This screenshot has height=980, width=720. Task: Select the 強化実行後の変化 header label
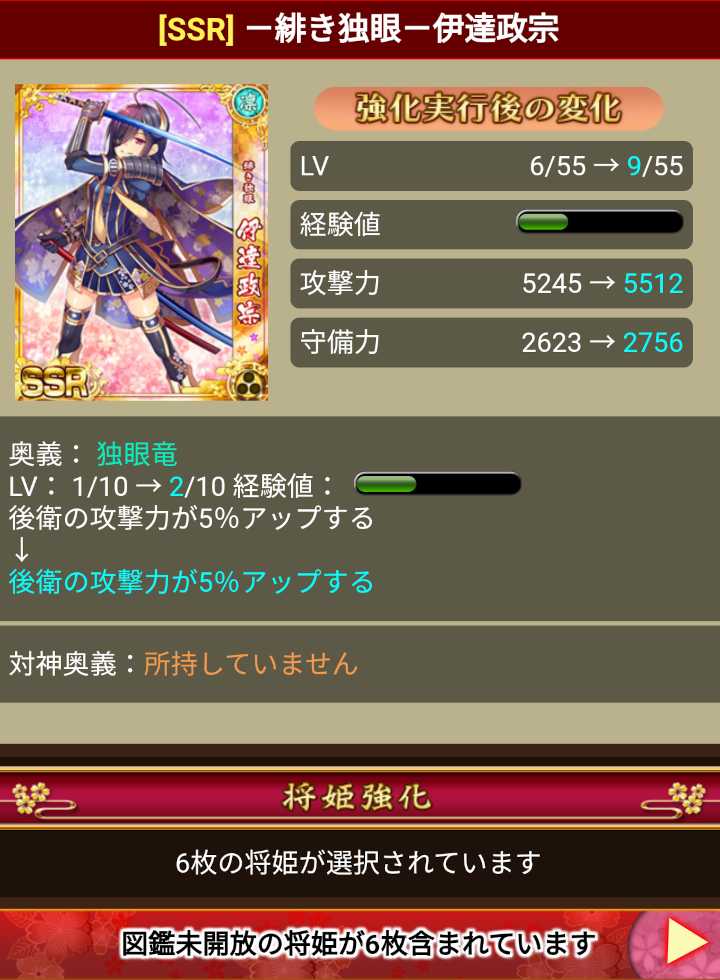[x=488, y=108]
